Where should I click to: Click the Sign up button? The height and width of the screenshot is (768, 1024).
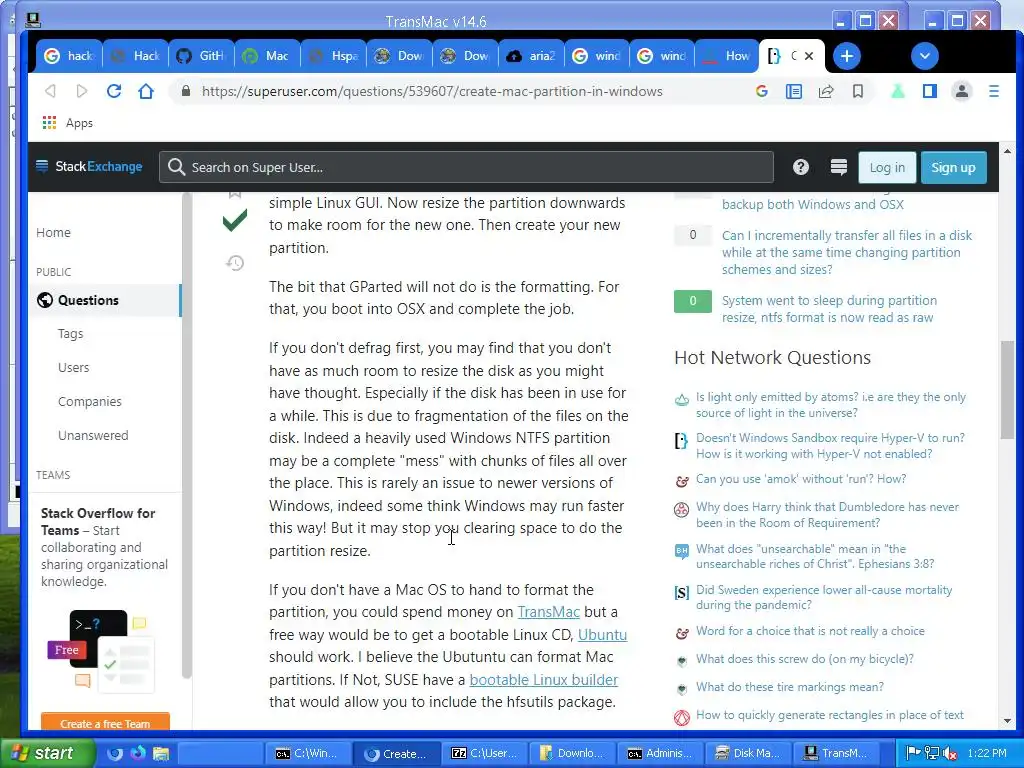(x=953, y=168)
